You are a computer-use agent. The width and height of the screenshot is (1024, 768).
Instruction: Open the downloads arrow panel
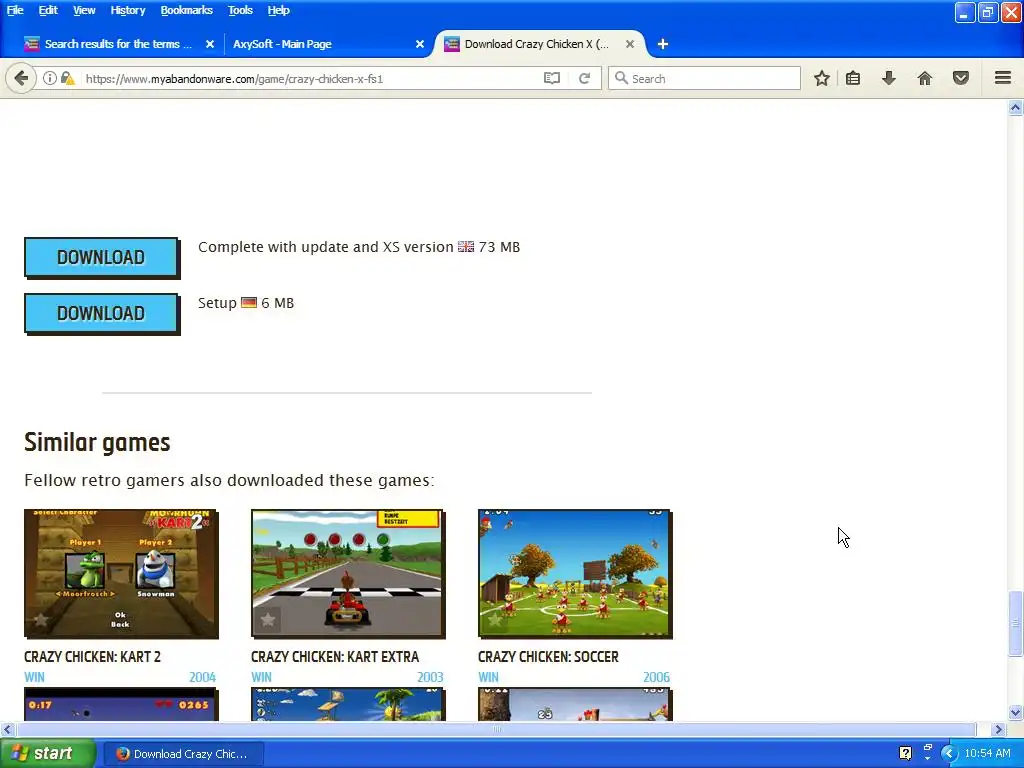889,78
